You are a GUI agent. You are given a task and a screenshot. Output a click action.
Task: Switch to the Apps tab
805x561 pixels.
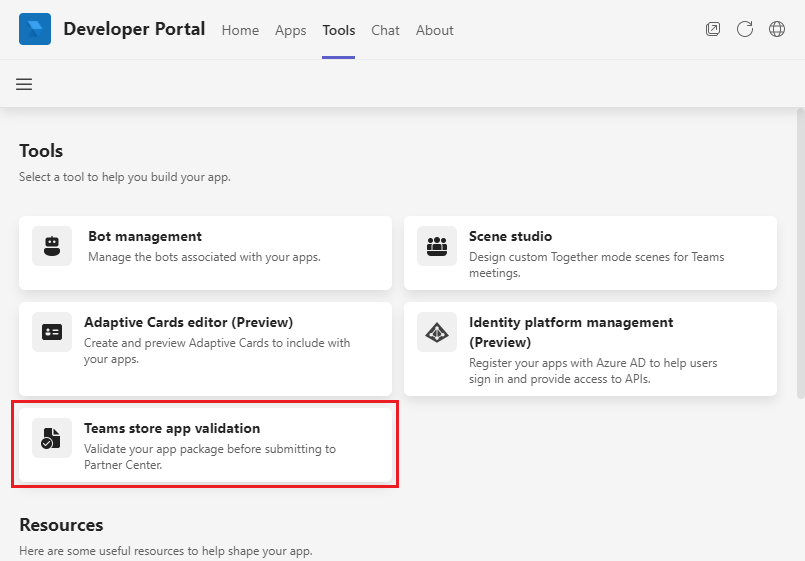(291, 30)
